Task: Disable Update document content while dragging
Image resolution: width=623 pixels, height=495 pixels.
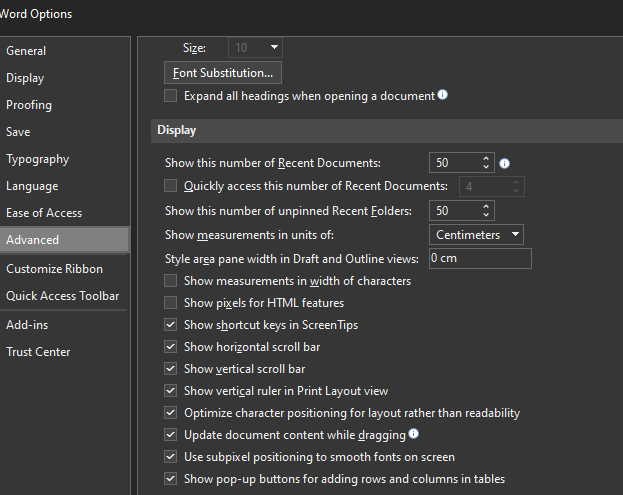Action: click(x=170, y=435)
